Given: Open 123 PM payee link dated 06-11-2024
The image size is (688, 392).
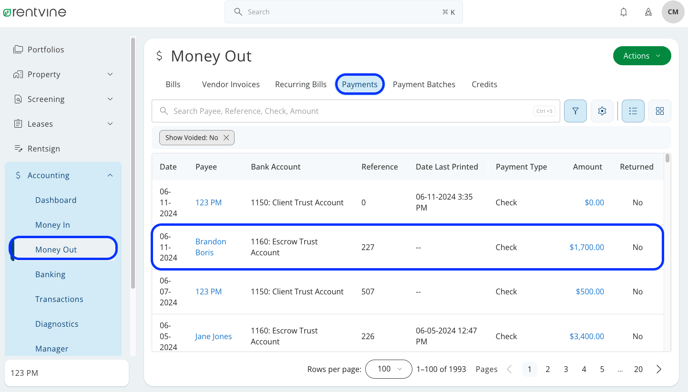Looking at the screenshot, I should [x=208, y=202].
